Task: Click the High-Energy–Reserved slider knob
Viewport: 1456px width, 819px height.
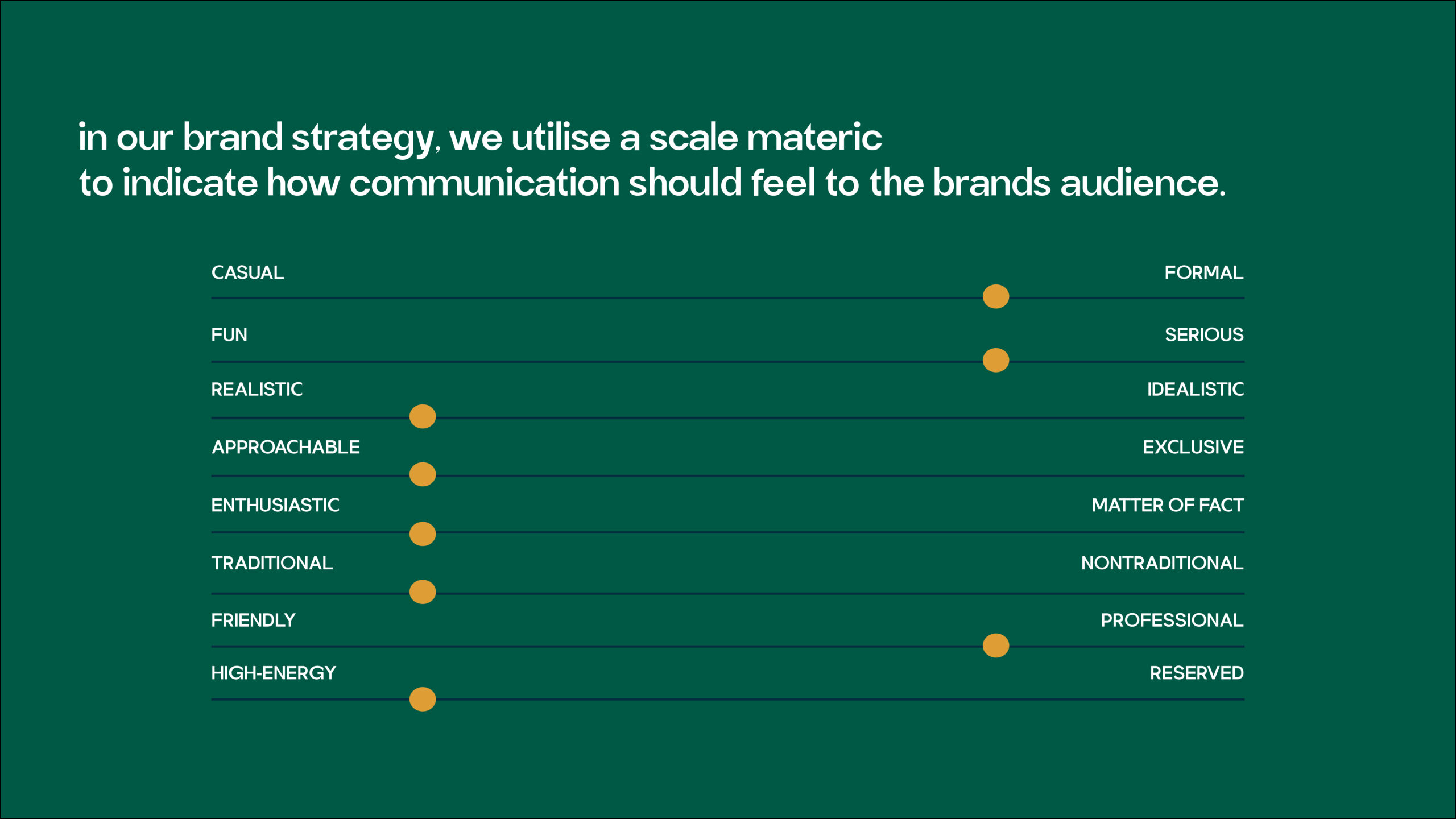Action: tap(423, 699)
